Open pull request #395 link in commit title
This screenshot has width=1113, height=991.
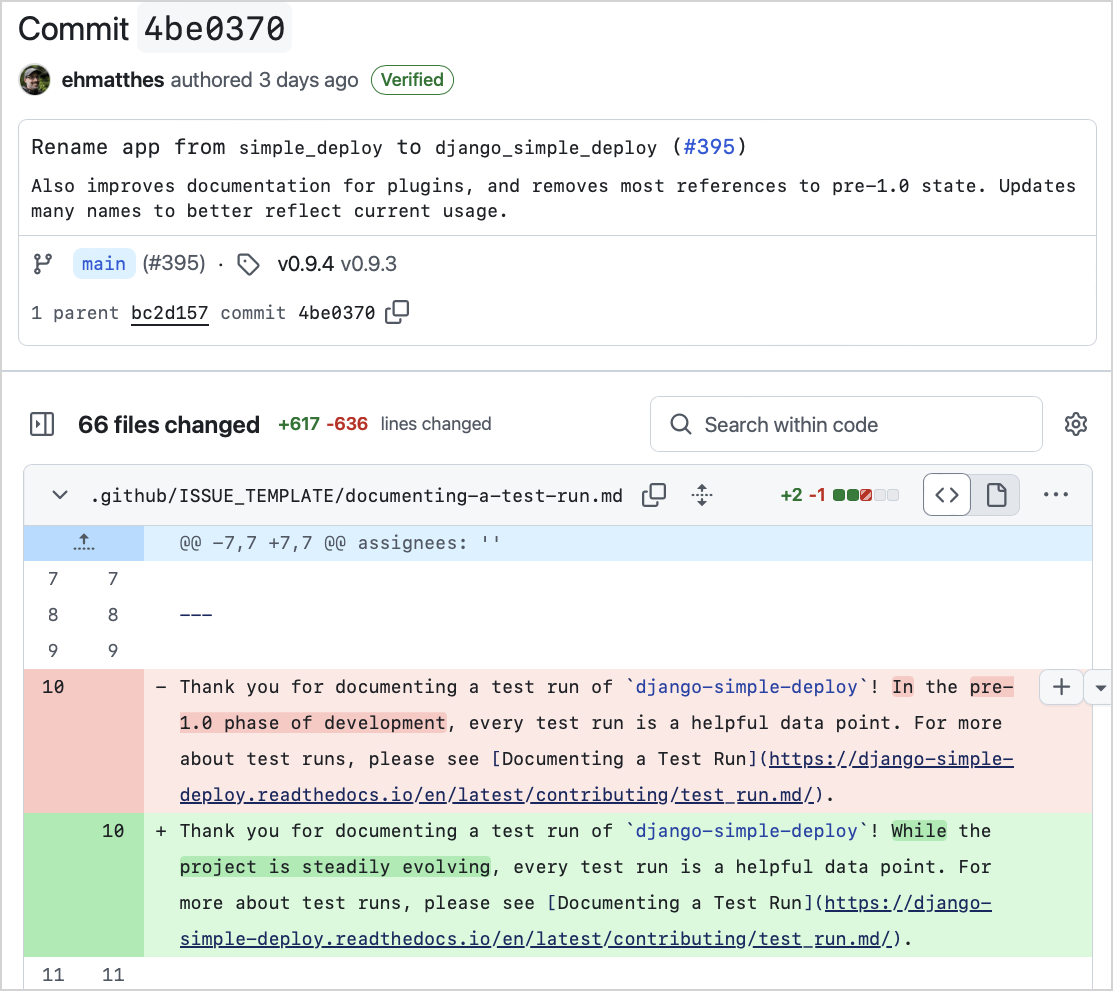pyautogui.click(x=708, y=147)
